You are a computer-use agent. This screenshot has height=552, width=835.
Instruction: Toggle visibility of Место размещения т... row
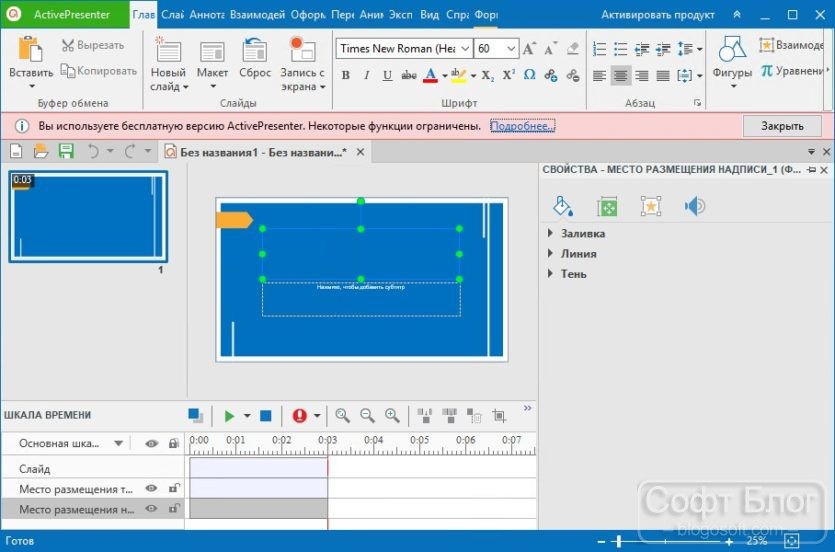151,488
